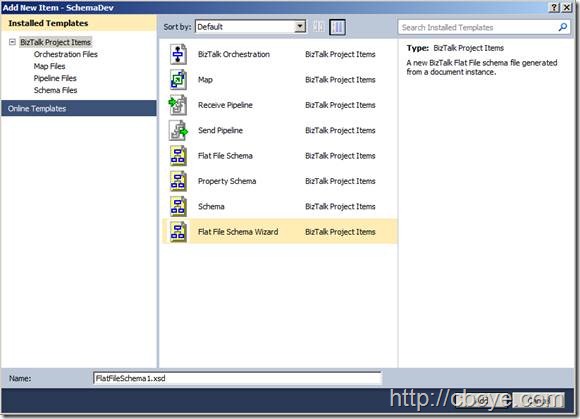Select the Send Pipeline label

tap(220, 131)
